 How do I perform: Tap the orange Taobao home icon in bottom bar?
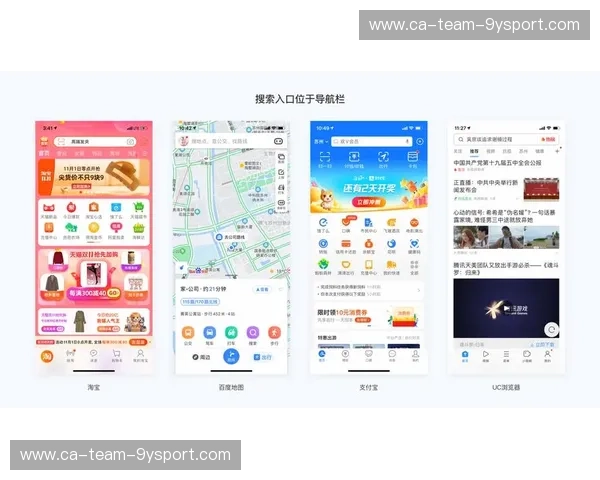point(47,355)
